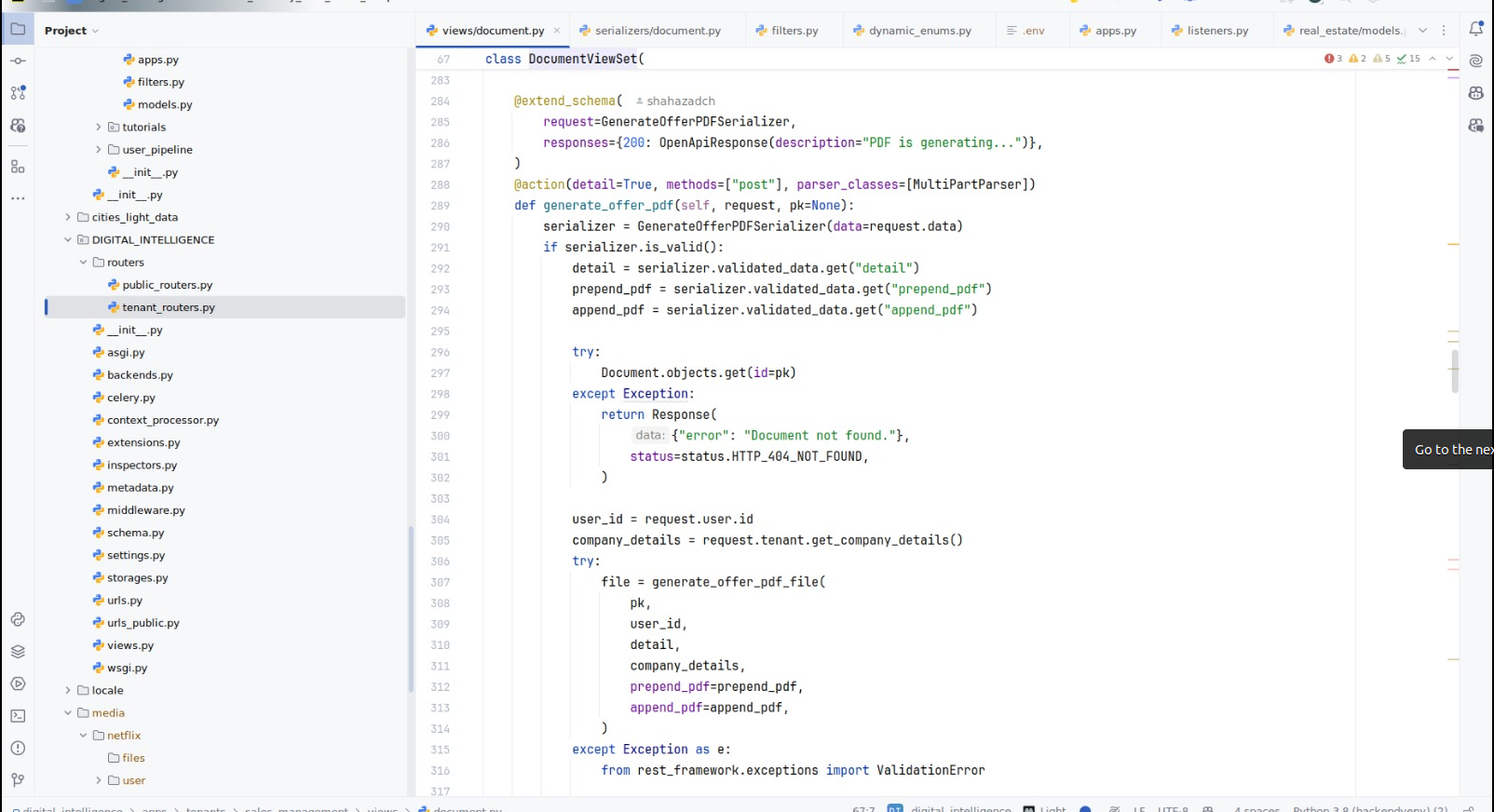Open the Terminal tool window
The width and height of the screenshot is (1494, 812).
tap(18, 716)
